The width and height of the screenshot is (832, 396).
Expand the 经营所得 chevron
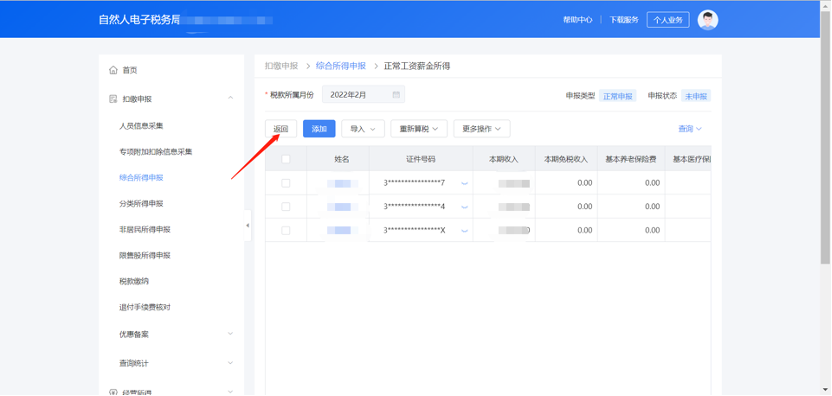coord(230,392)
